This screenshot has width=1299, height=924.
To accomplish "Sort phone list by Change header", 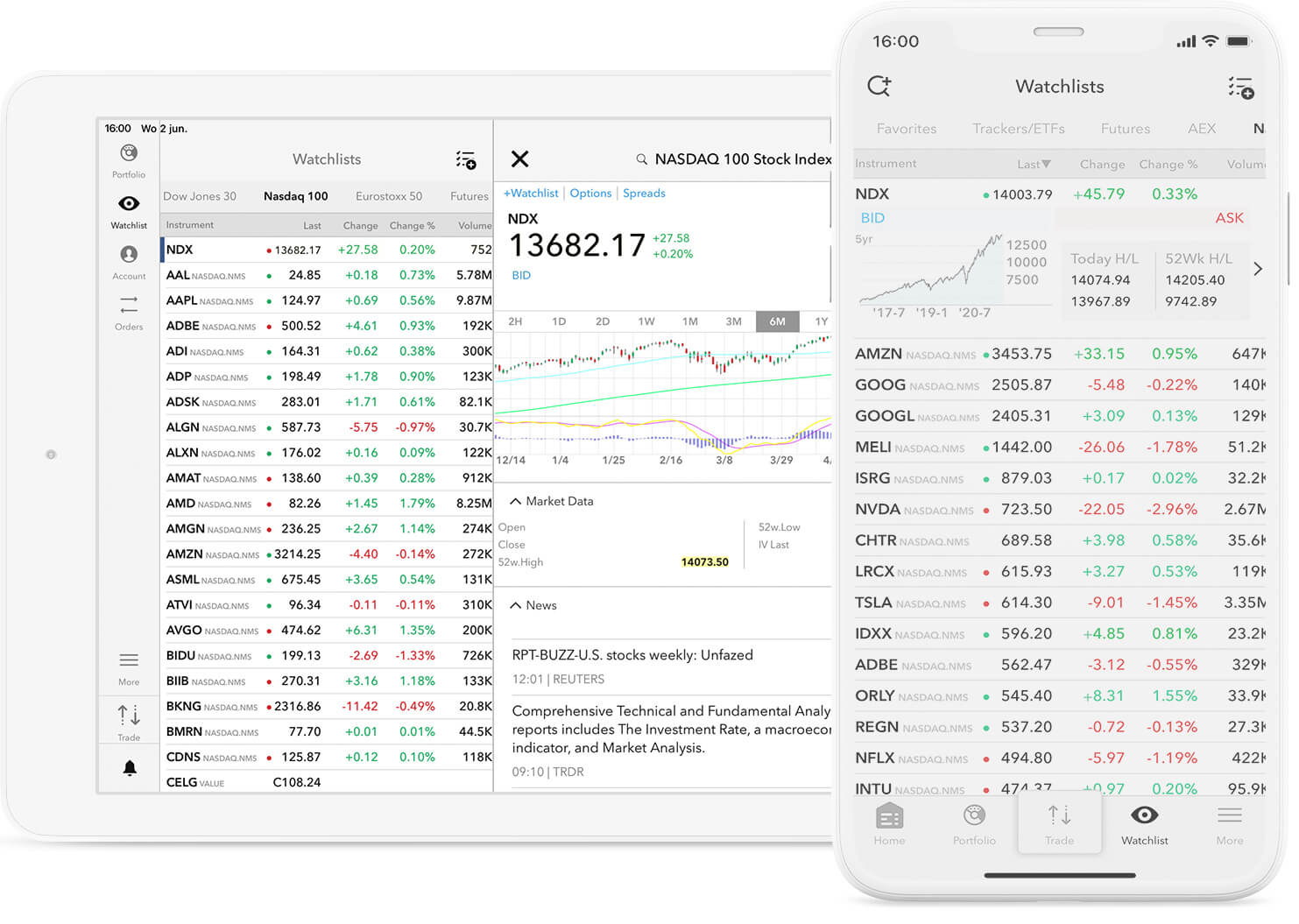I will click(x=1102, y=164).
